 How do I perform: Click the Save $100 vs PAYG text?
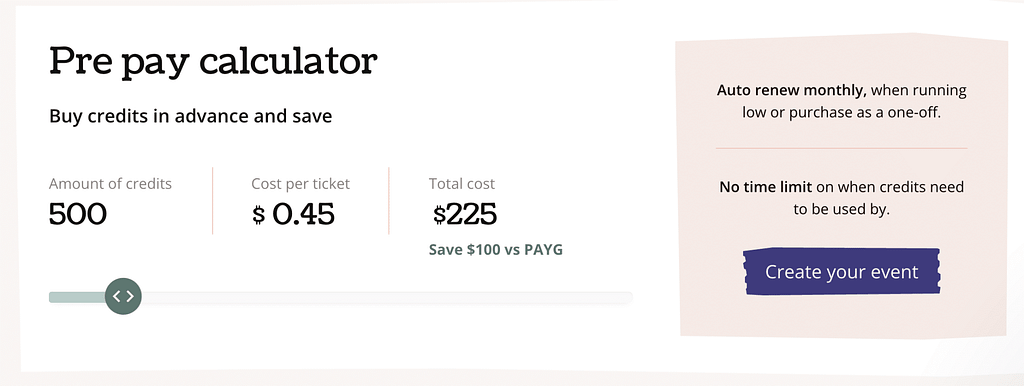point(496,249)
